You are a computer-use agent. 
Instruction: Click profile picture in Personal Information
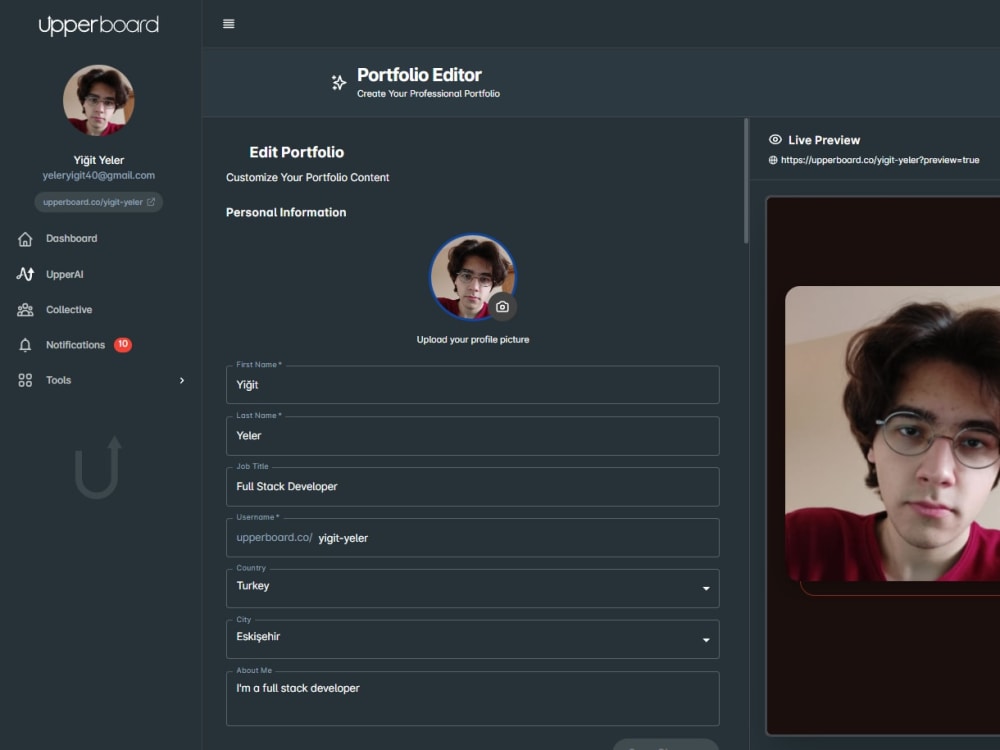473,277
